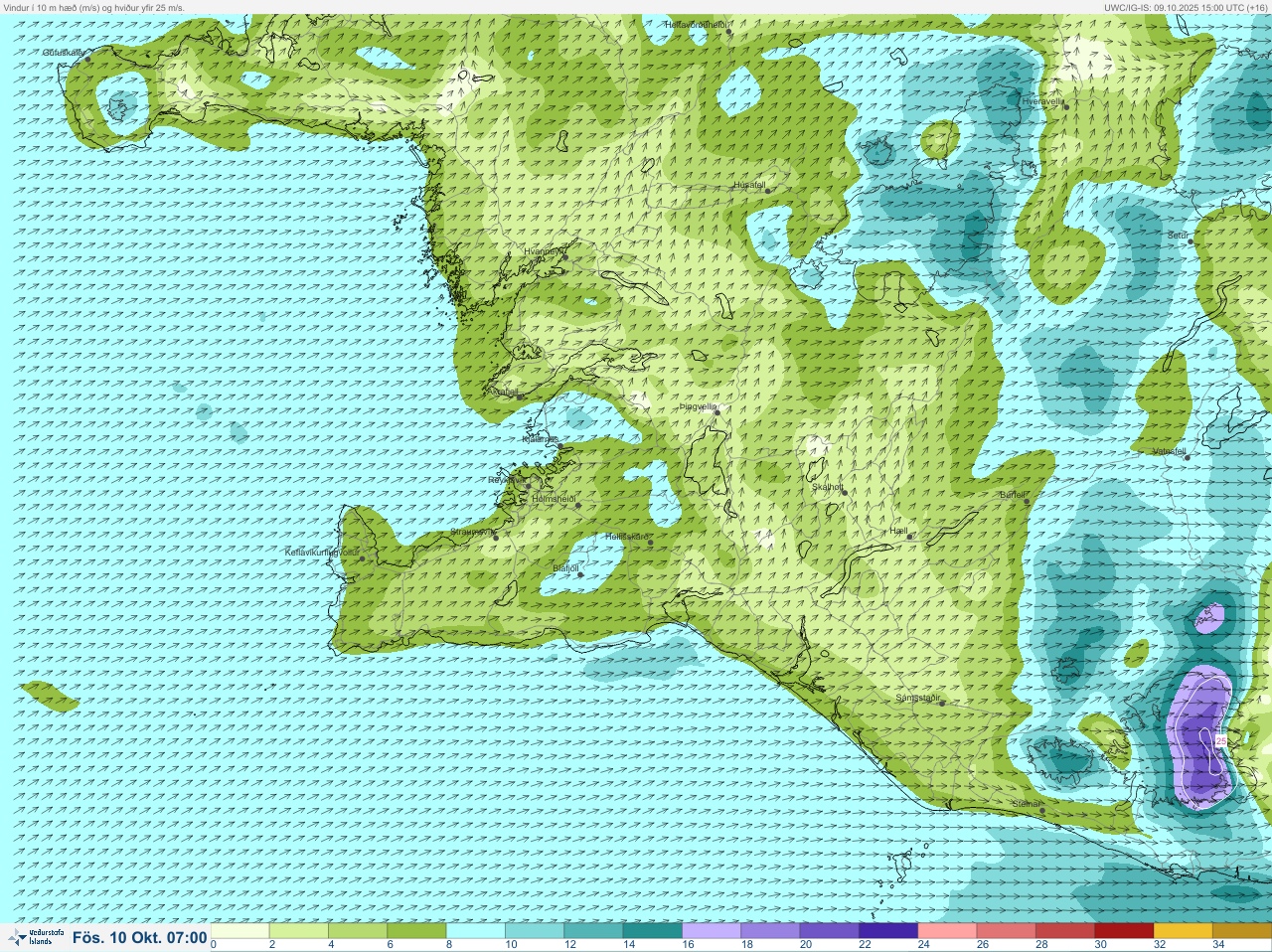Click the Hveravellir station dot
This screenshot has width=1272, height=952.
1065,106
